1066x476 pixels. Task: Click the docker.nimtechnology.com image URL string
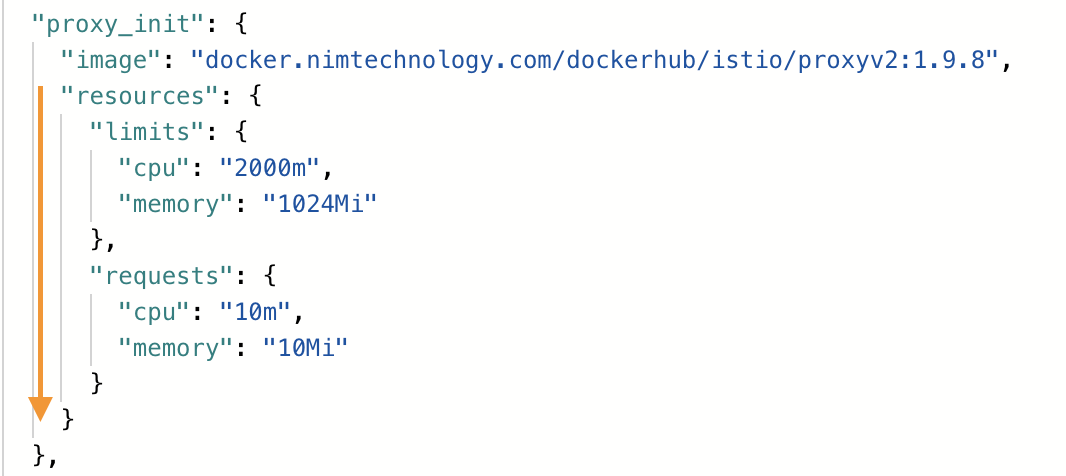pyautogui.click(x=594, y=61)
